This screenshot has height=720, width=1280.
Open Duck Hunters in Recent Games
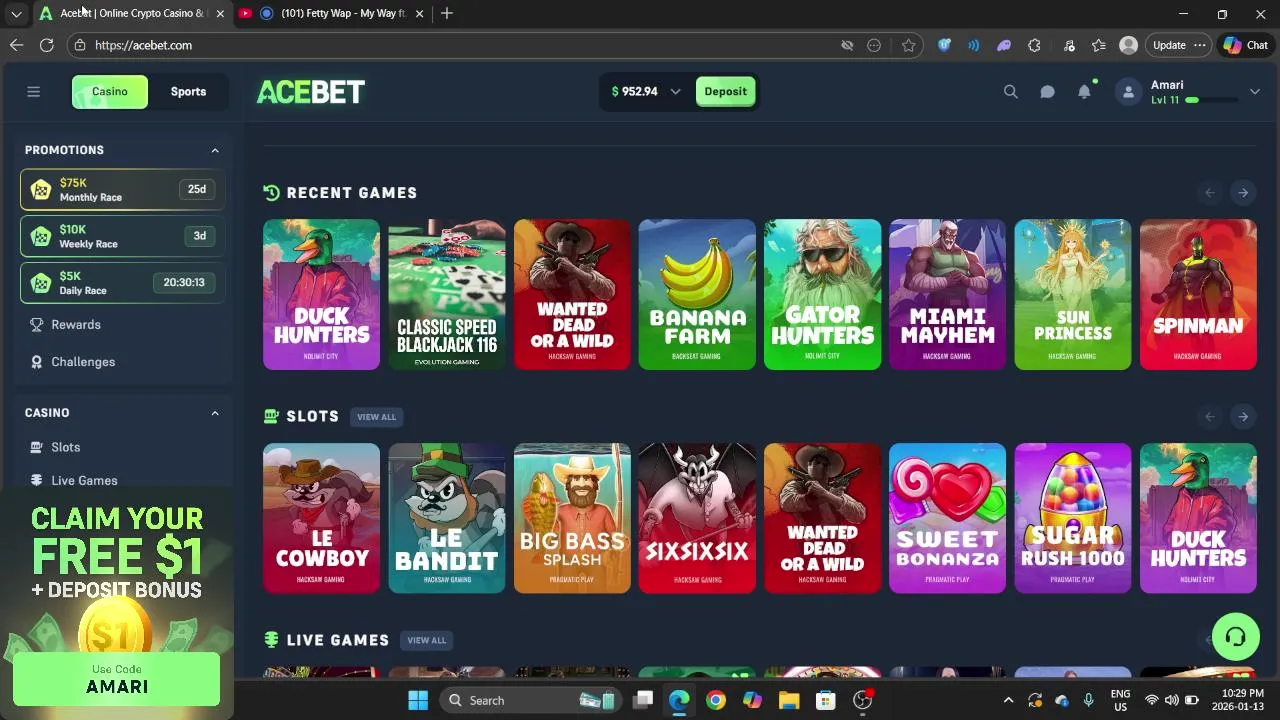click(321, 295)
